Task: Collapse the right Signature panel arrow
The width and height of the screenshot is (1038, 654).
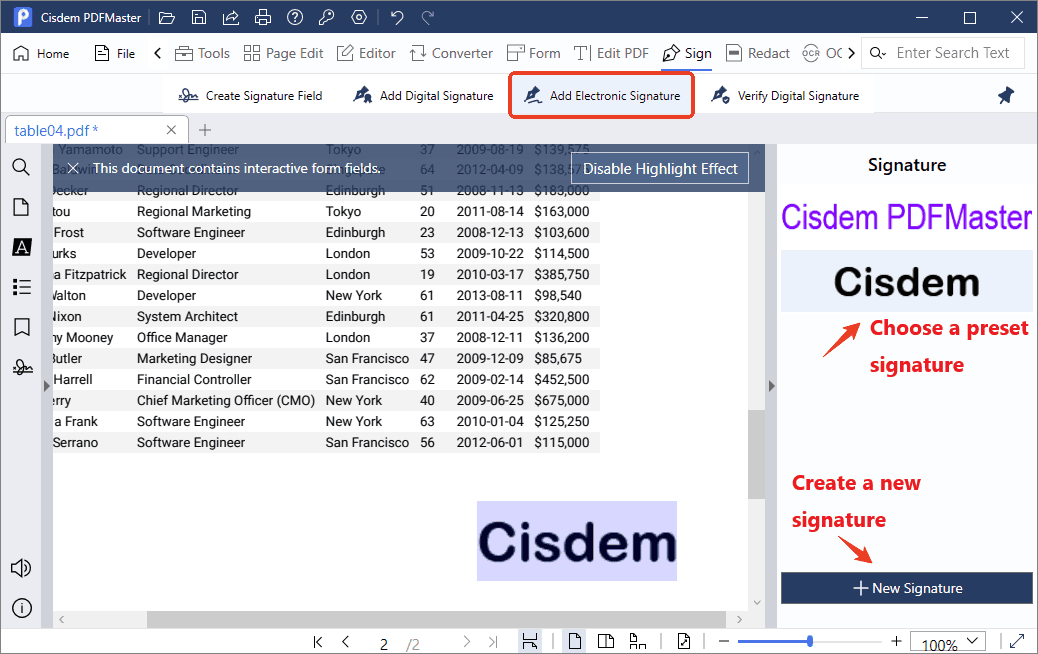Action: coord(771,385)
